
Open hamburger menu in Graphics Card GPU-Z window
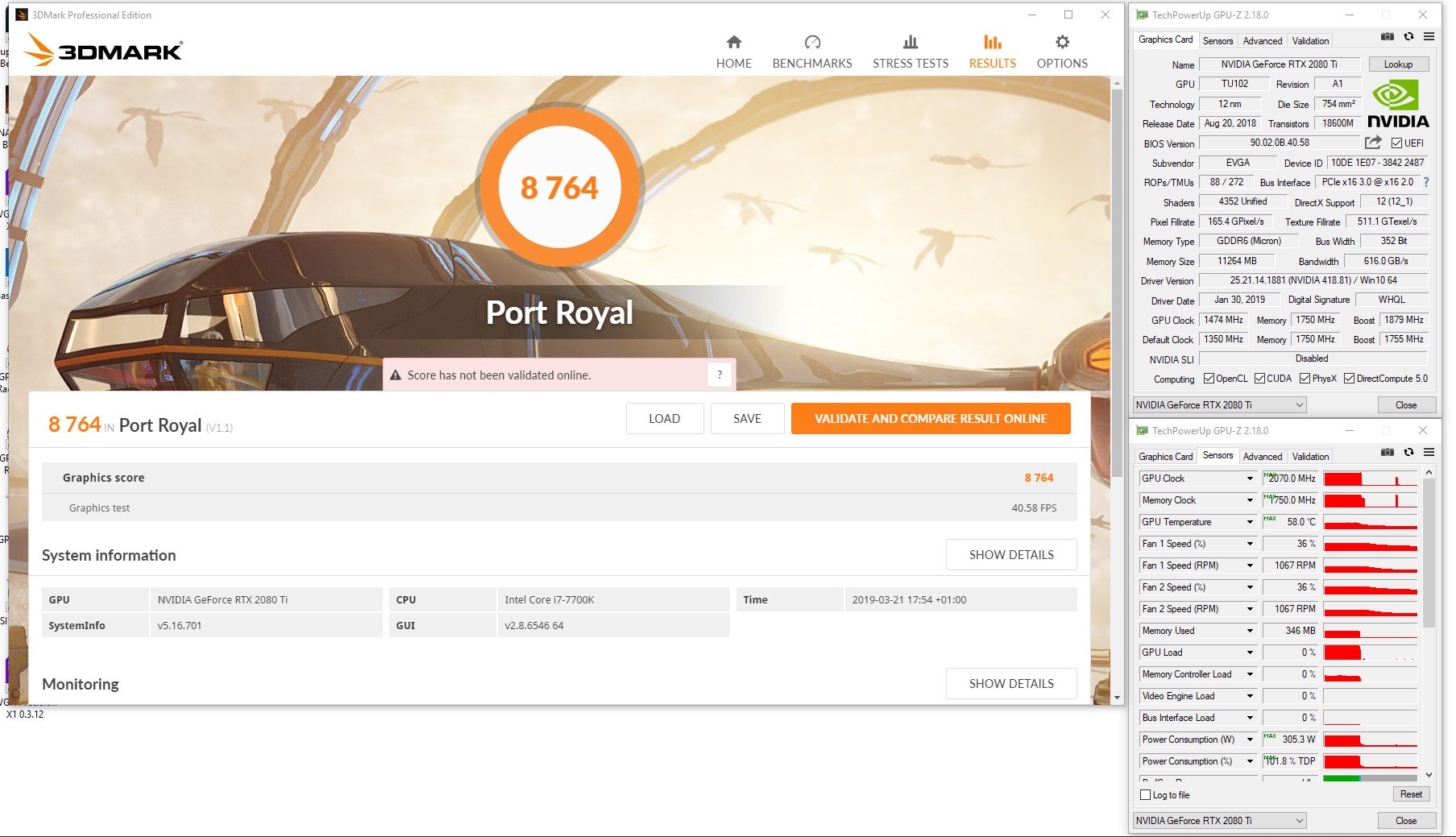coord(1429,36)
